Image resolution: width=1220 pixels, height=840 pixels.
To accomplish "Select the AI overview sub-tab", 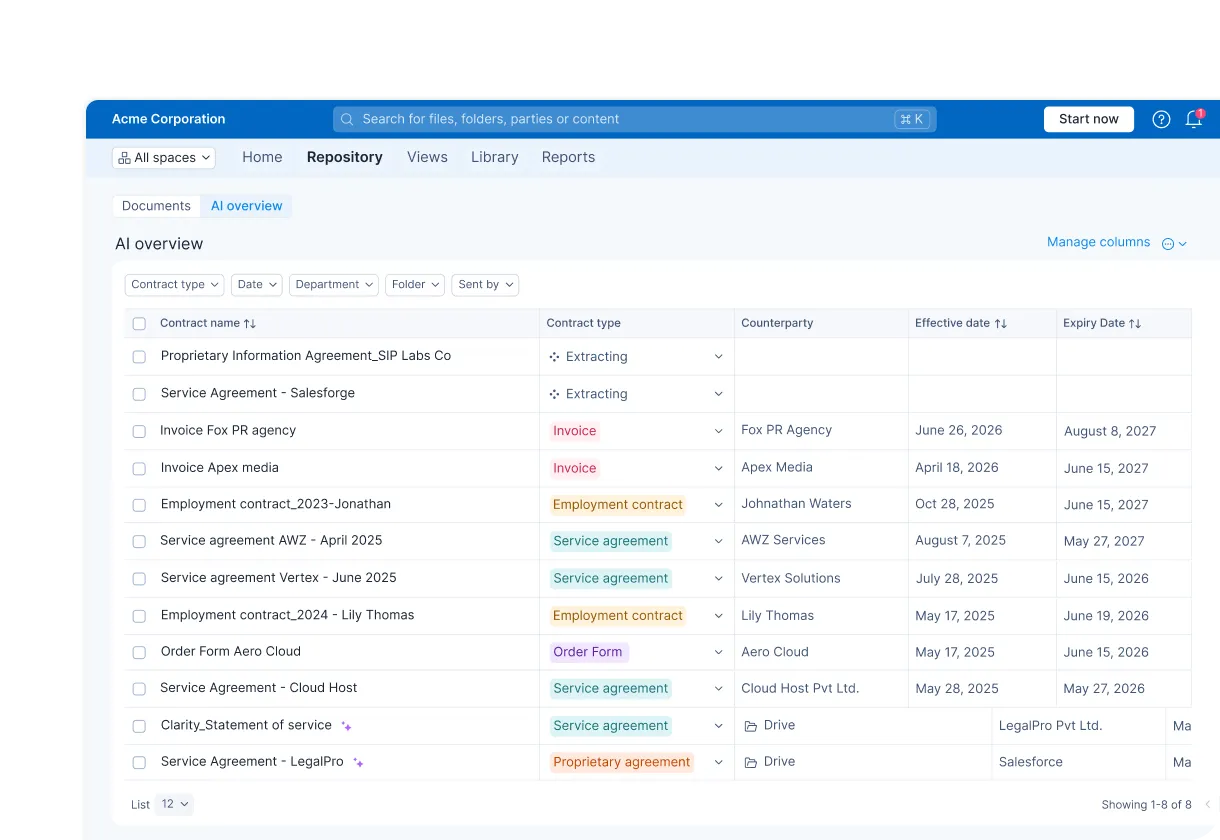I will pyautogui.click(x=246, y=206).
